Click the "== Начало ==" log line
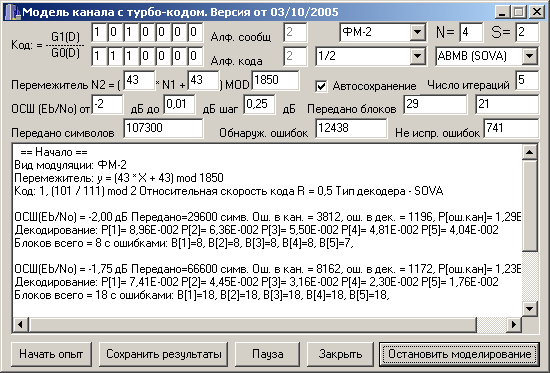550x373 pixels. click(53, 152)
